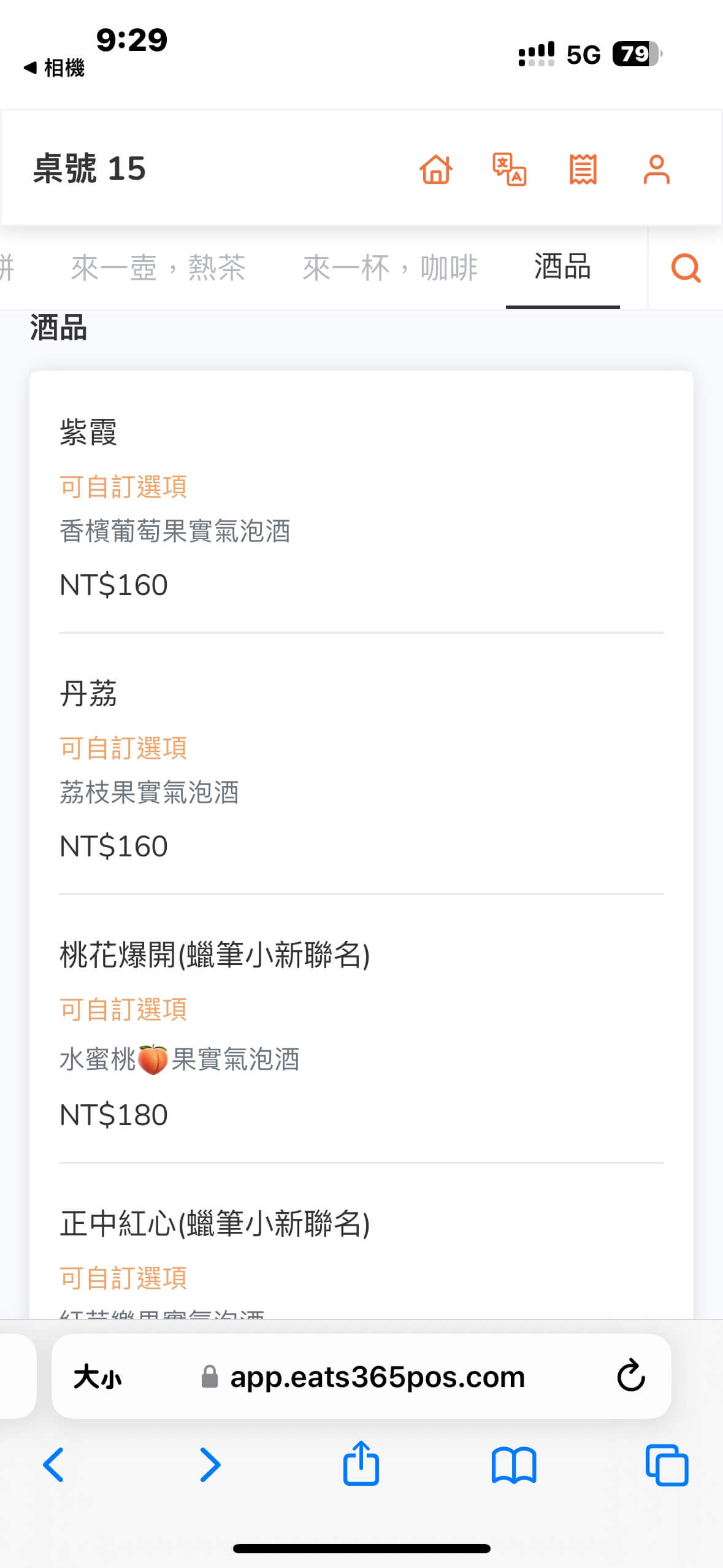
Task: Open the language translation icon
Action: click(x=509, y=169)
